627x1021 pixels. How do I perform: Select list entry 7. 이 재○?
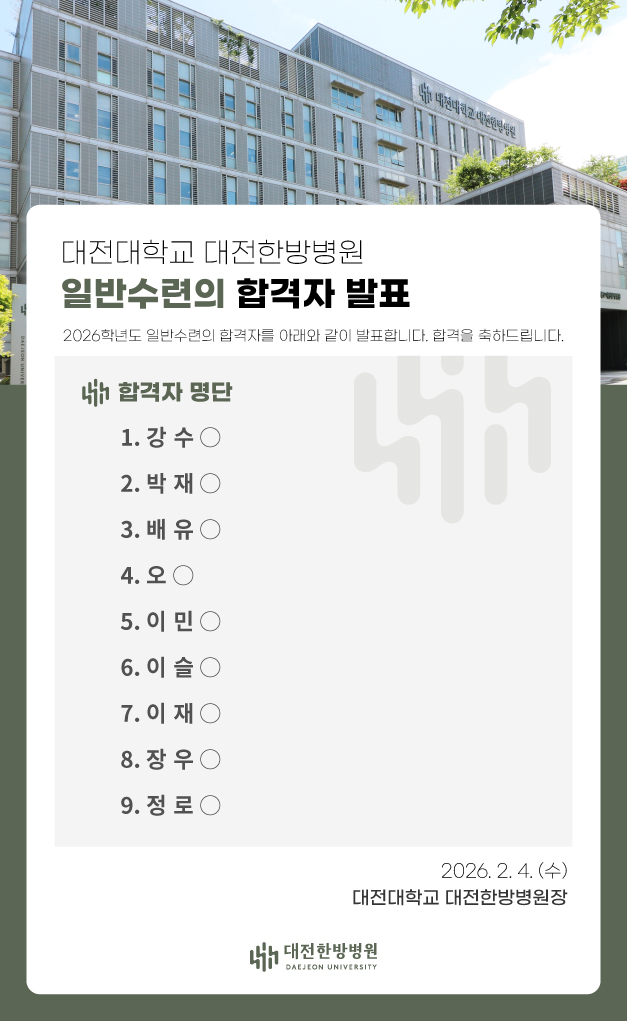pyautogui.click(x=170, y=714)
